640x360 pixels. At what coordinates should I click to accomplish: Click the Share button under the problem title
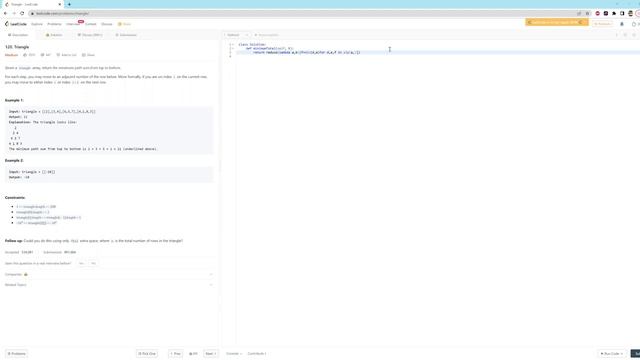tap(88, 55)
